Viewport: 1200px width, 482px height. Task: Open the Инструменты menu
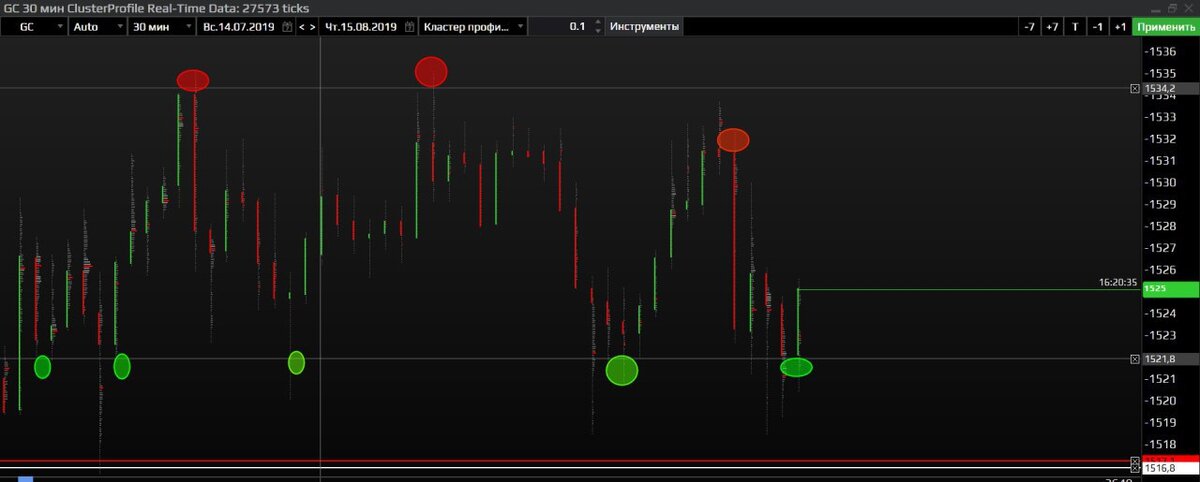click(x=644, y=27)
